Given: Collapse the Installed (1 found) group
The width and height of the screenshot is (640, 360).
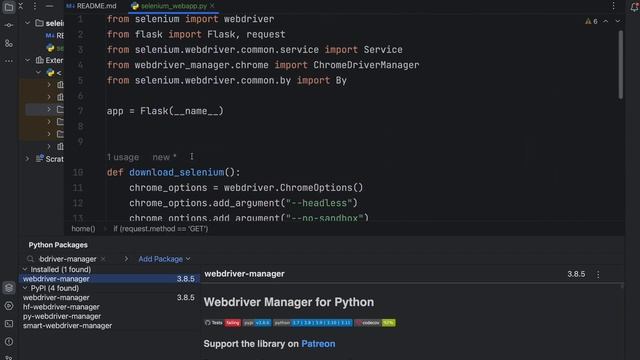Looking at the screenshot, I should [x=25, y=269].
